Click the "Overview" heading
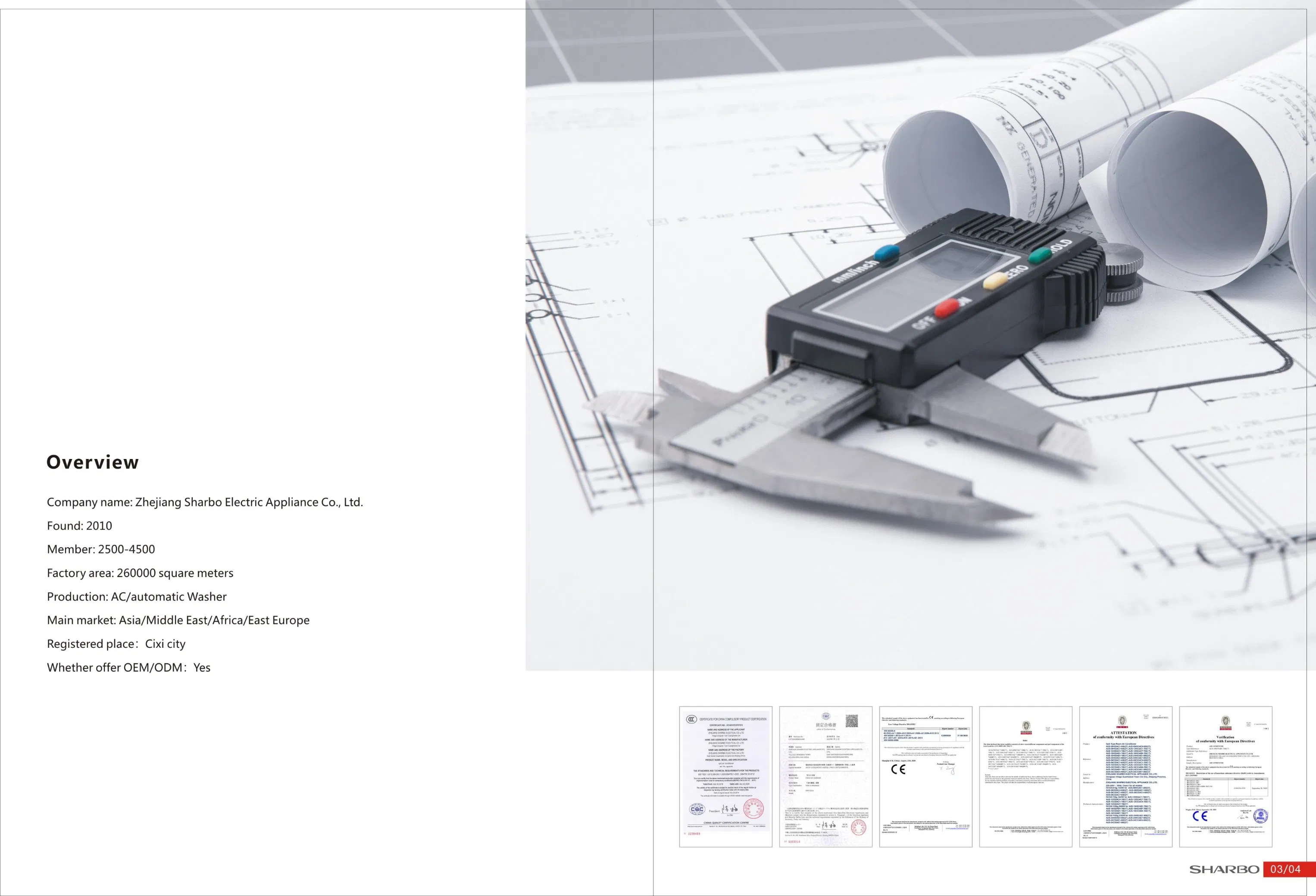 point(92,462)
